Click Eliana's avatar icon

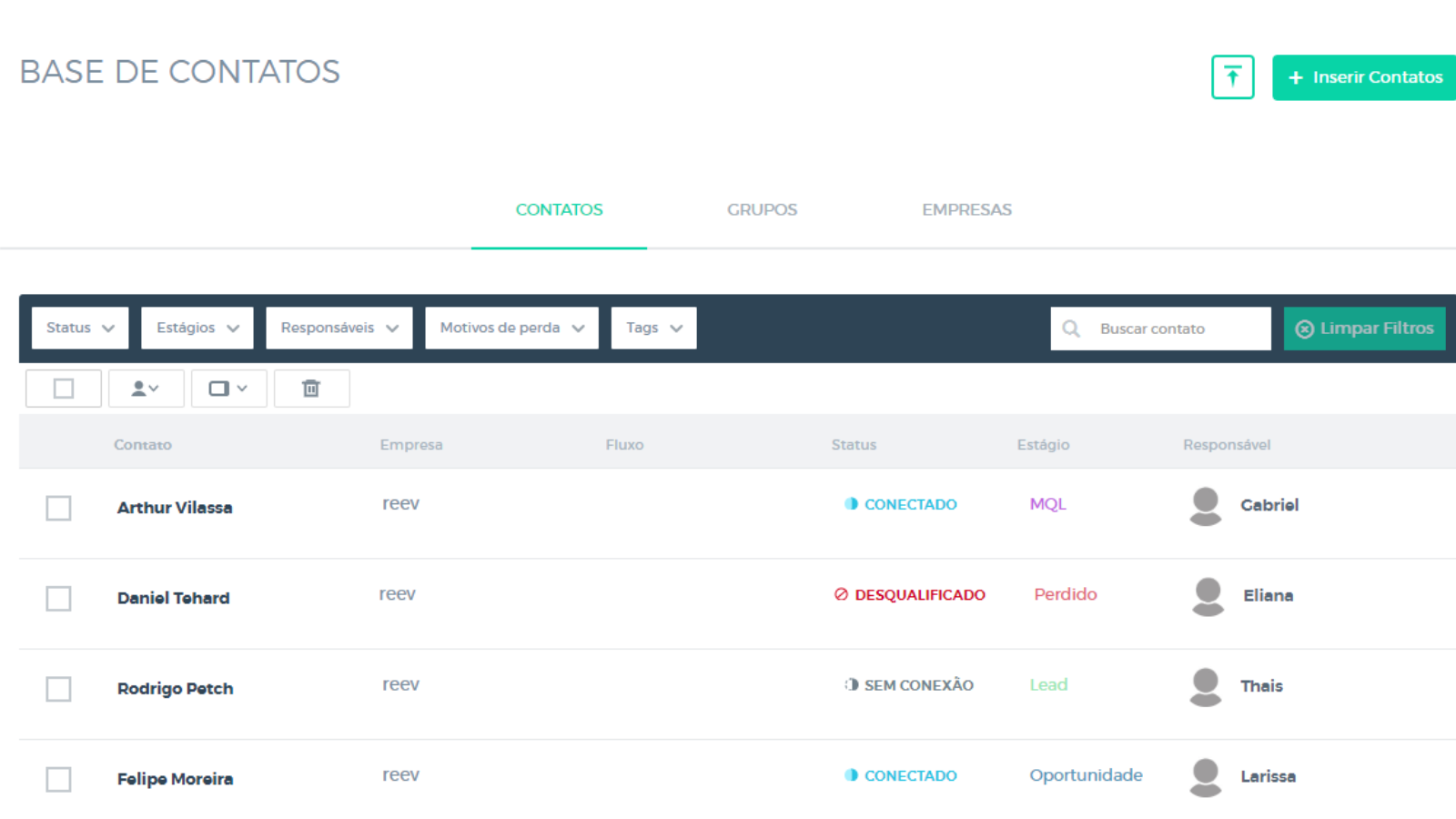[x=1208, y=596]
